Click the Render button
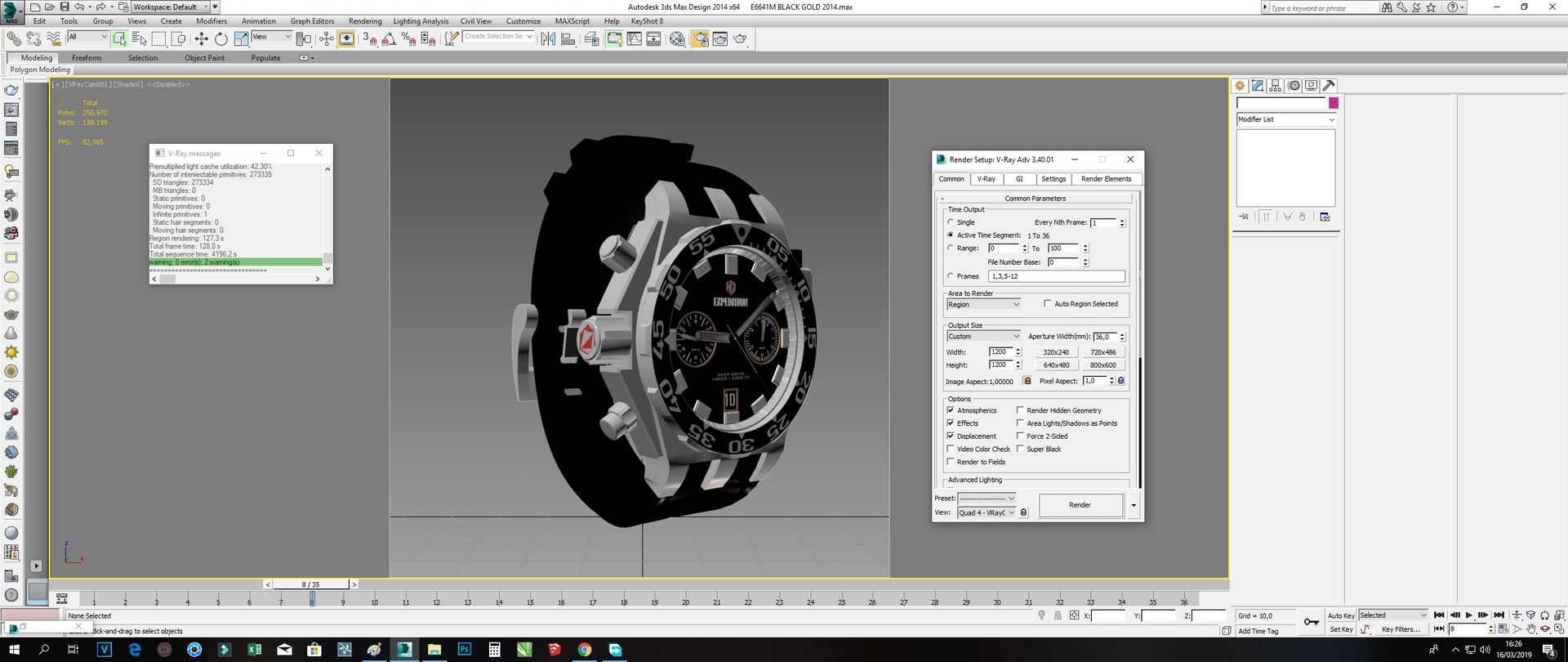 click(x=1080, y=505)
